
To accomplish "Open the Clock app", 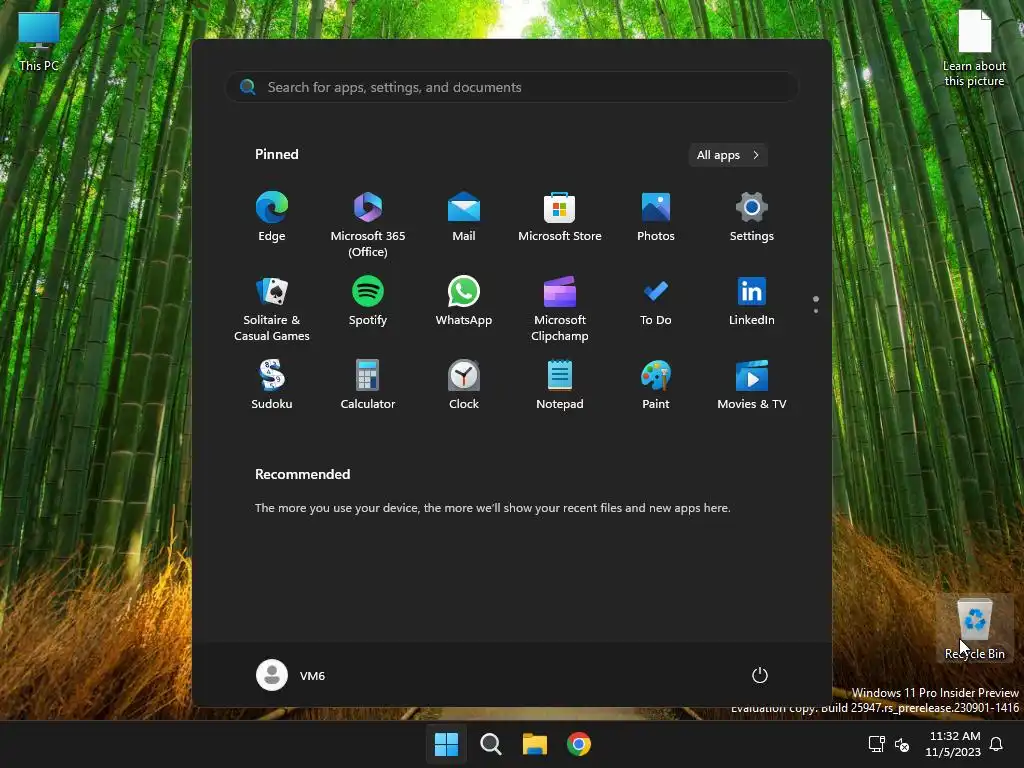I will click(x=464, y=385).
